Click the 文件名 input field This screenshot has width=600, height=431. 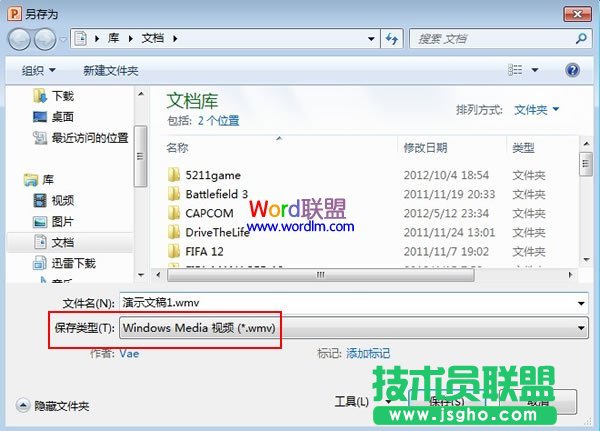click(x=354, y=303)
